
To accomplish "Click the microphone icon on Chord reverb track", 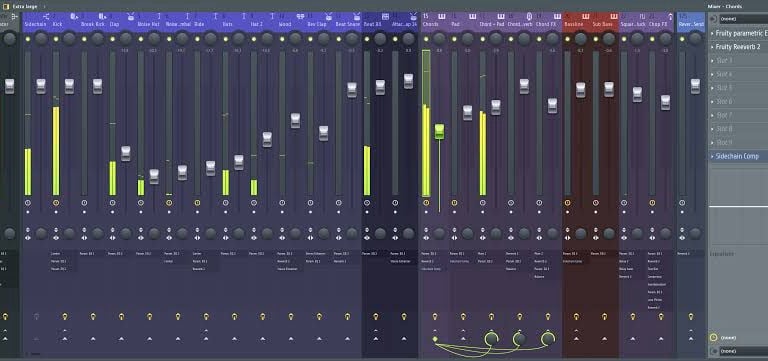I will [529, 16].
